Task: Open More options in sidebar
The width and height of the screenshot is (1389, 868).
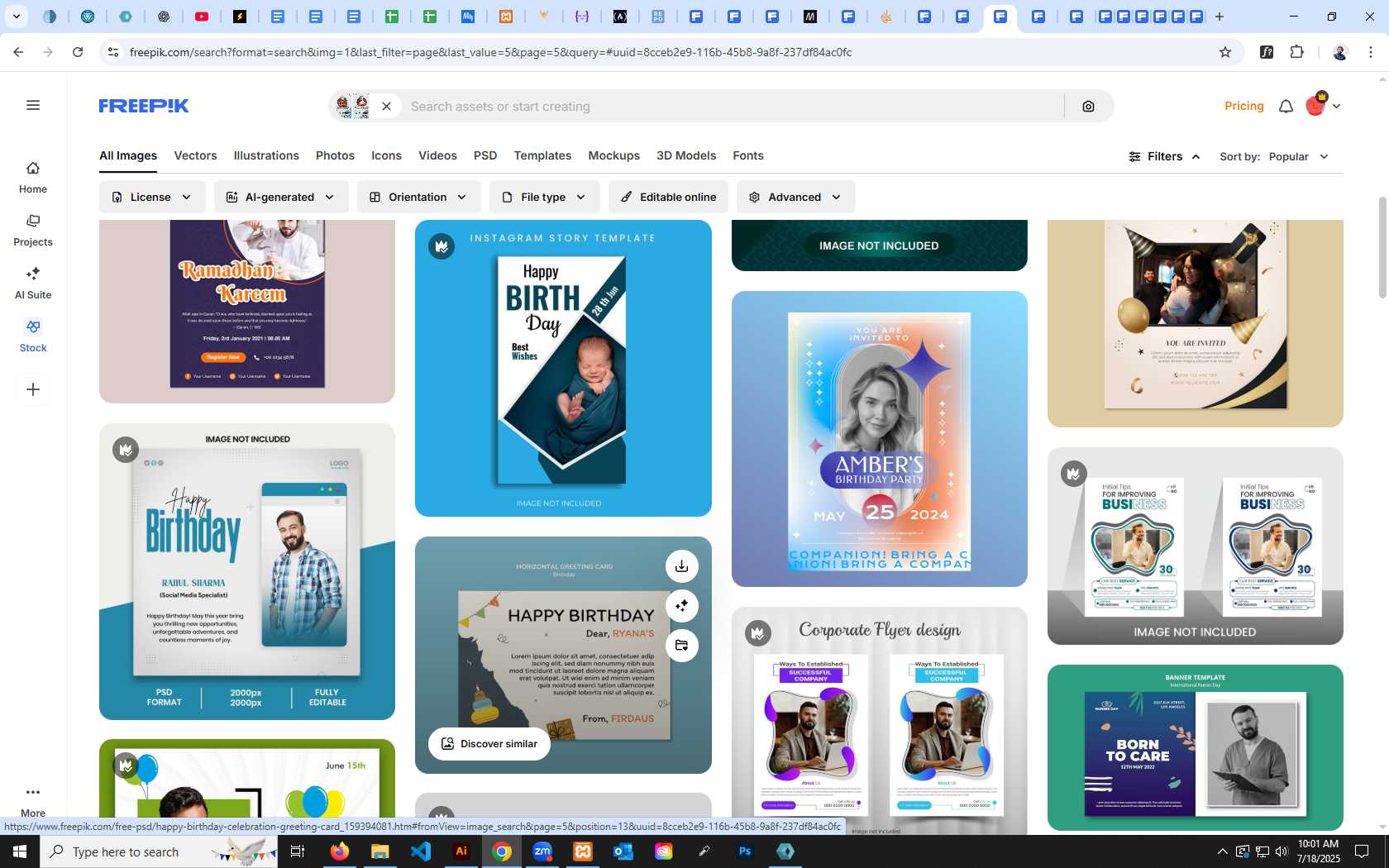Action: click(x=33, y=801)
